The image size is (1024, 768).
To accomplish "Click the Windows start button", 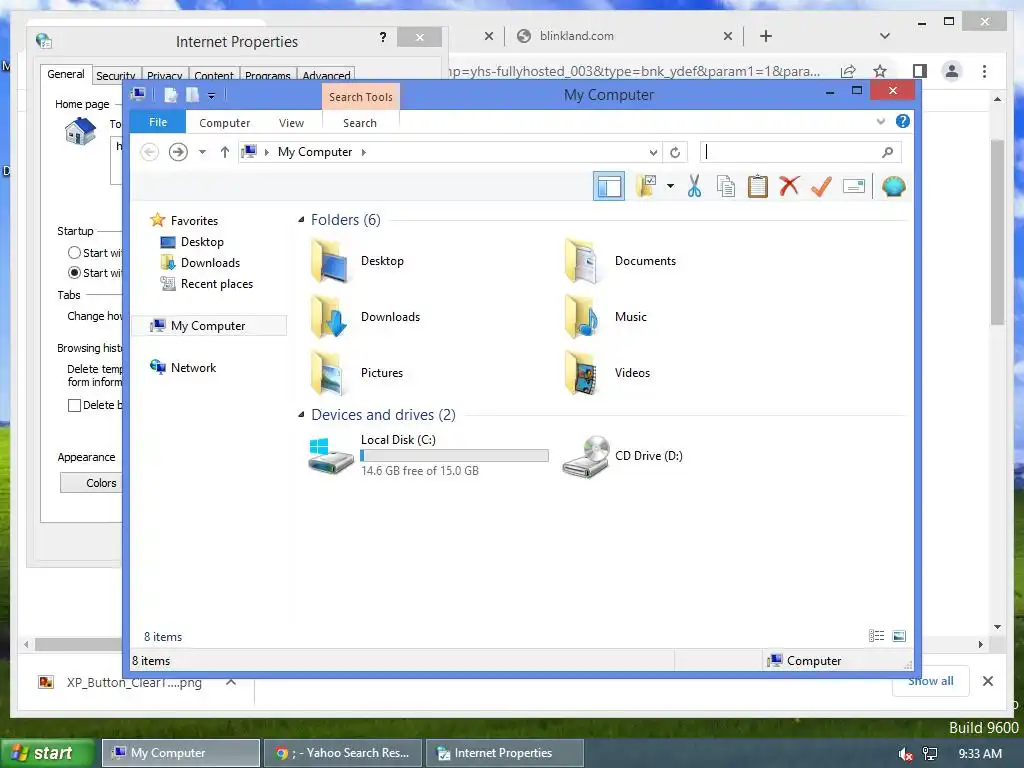I will tap(47, 753).
